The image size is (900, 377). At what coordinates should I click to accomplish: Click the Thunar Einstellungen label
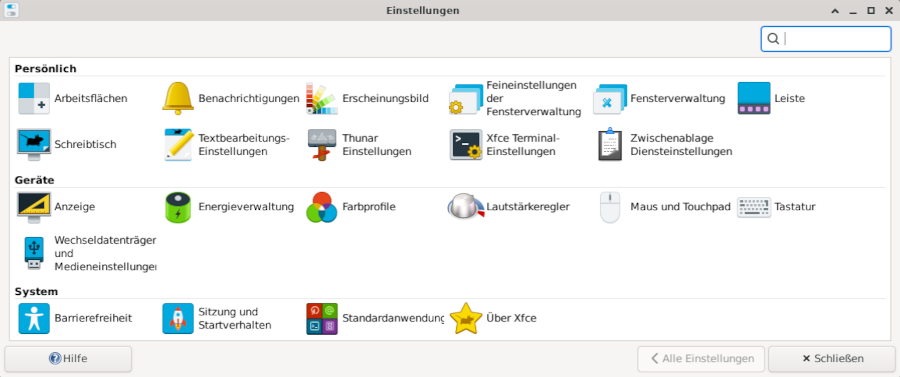coord(377,145)
